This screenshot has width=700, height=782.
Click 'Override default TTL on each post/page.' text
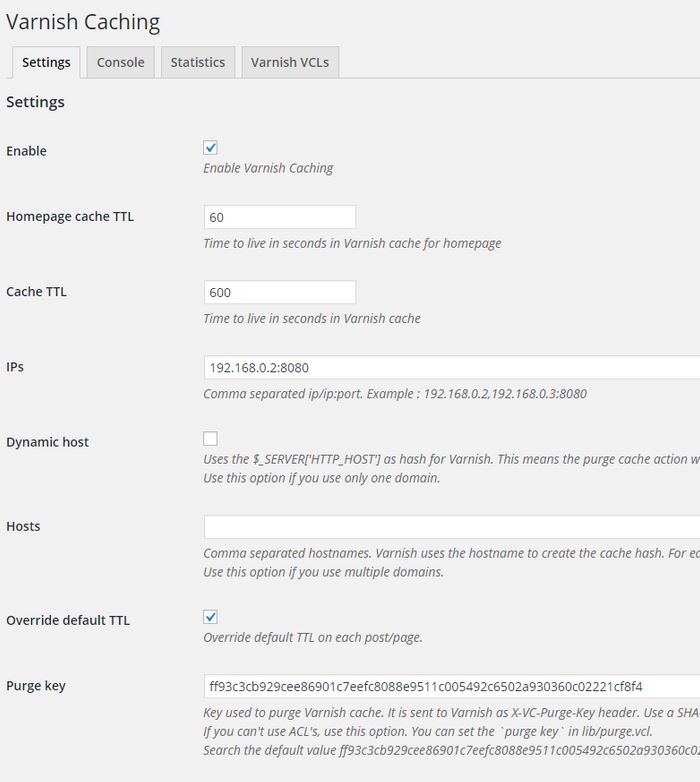point(313,638)
